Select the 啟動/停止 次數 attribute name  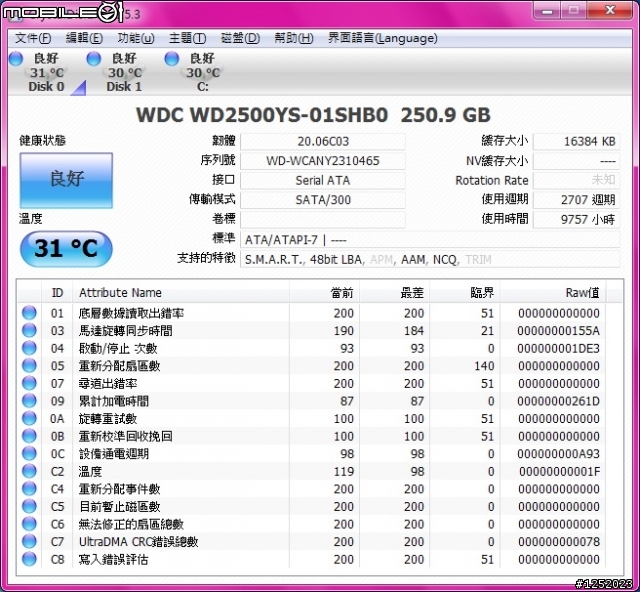[118, 348]
